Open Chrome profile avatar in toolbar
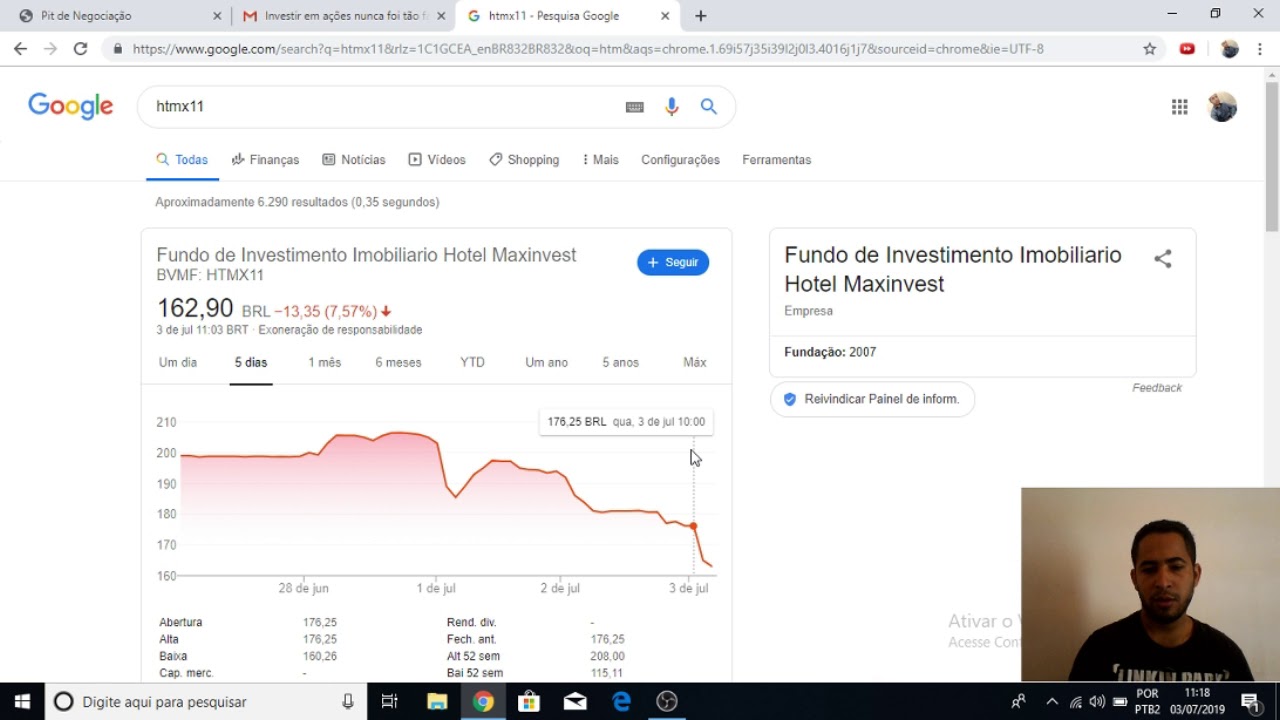 point(1230,48)
